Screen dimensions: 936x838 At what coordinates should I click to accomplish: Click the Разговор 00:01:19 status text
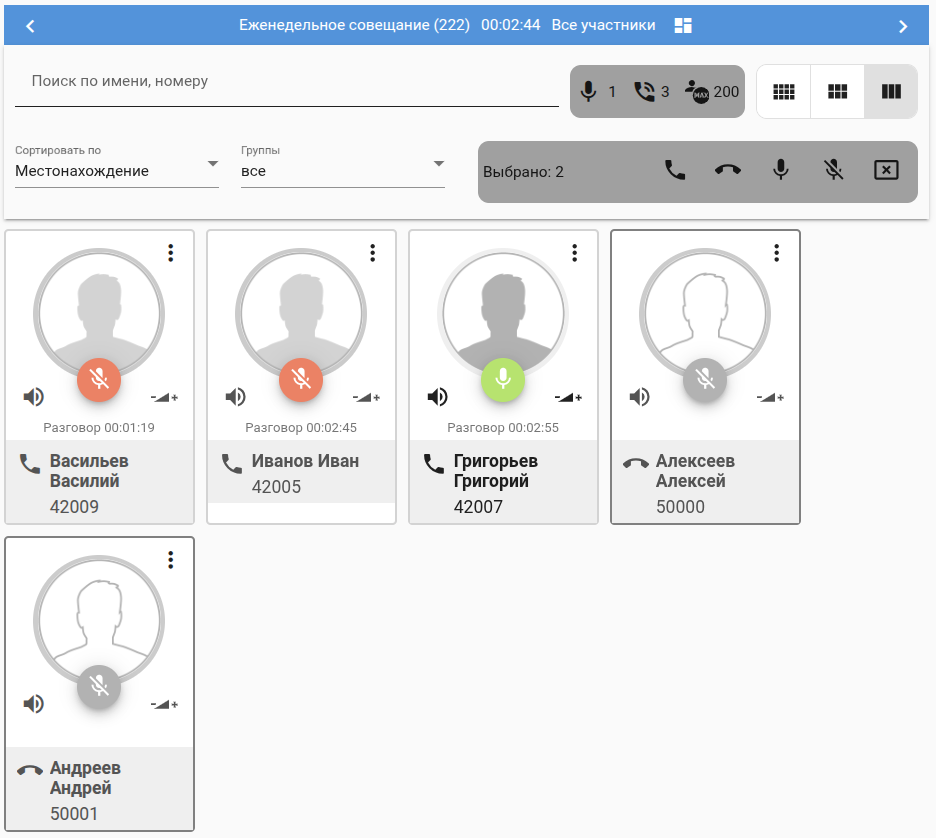99,427
